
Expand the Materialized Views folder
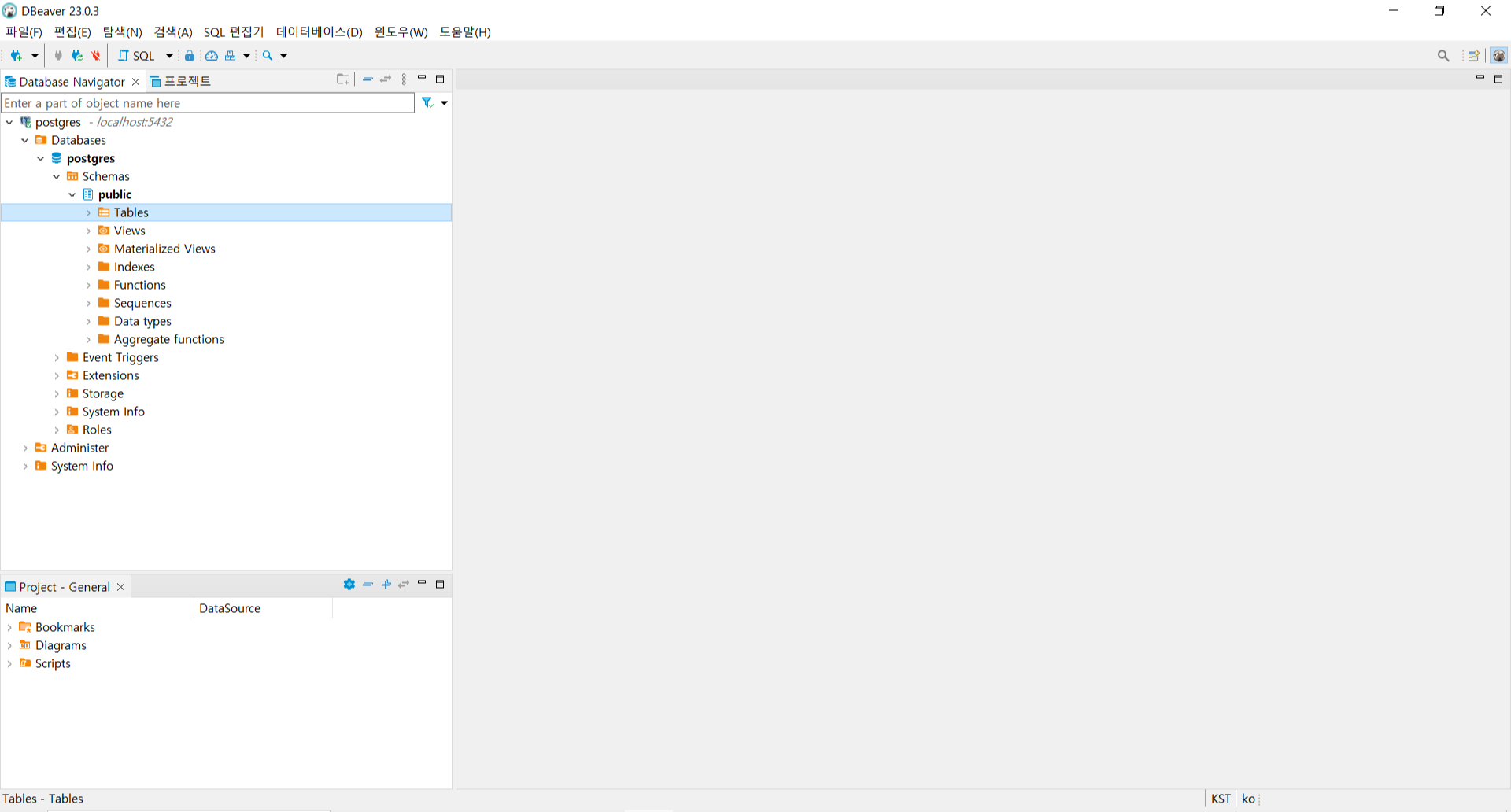pos(88,249)
